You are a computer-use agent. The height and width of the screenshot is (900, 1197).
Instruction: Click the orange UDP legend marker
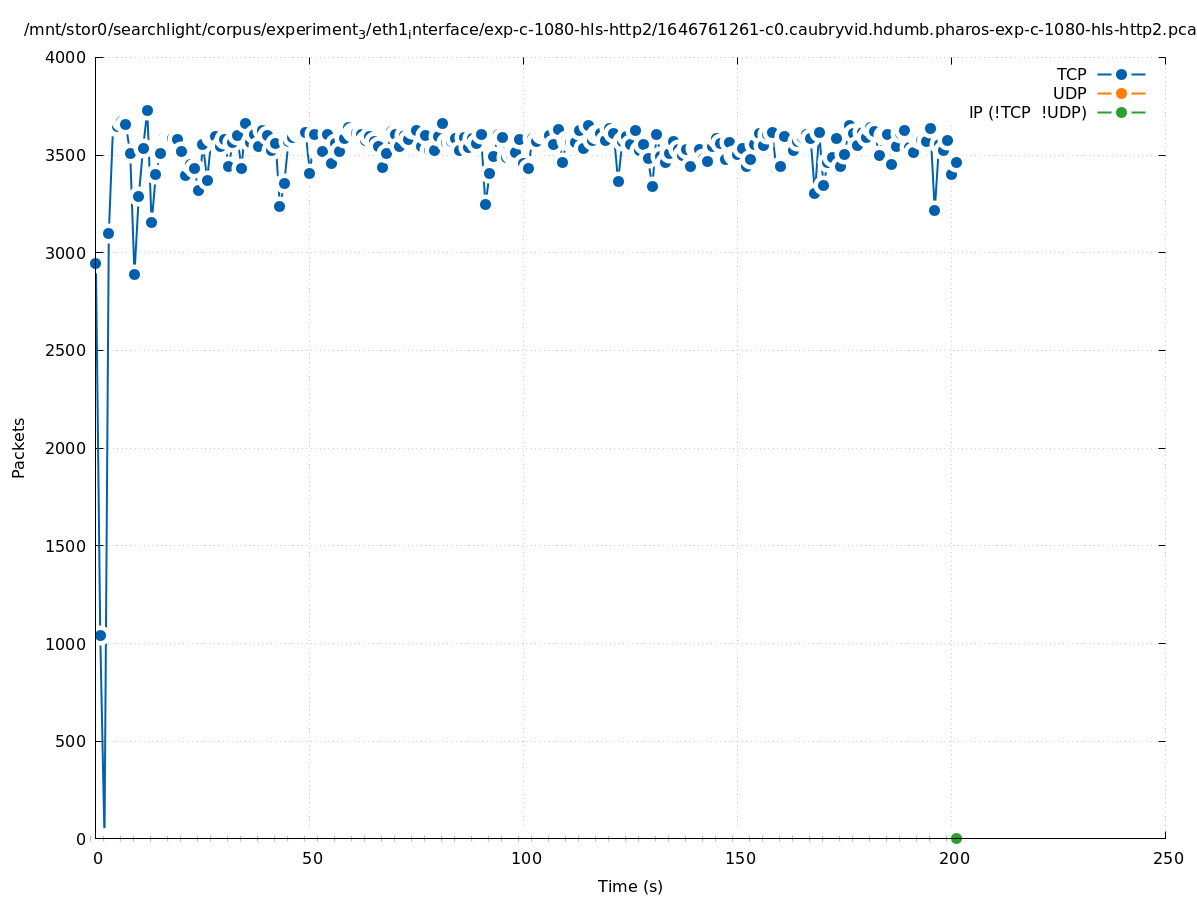[x=1121, y=94]
